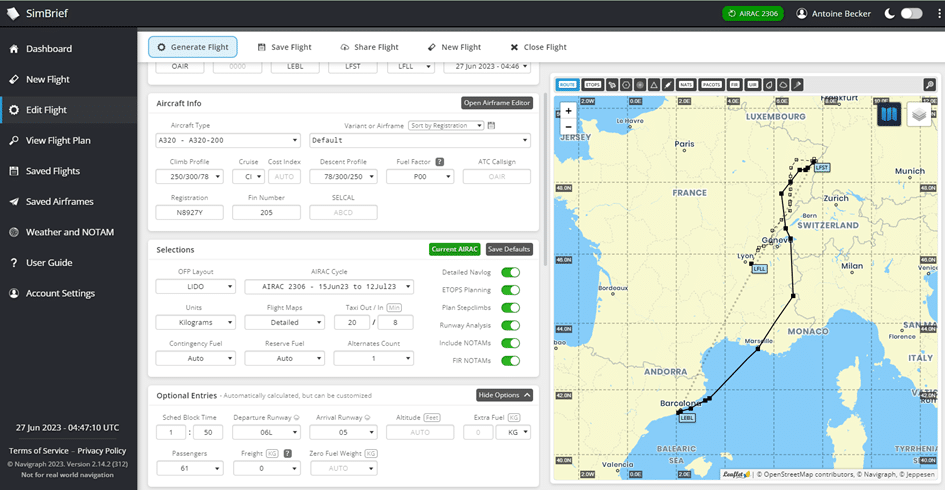Viewport: 945px width, 490px height.
Task: Open the Terms of Service link
Action: point(39,451)
